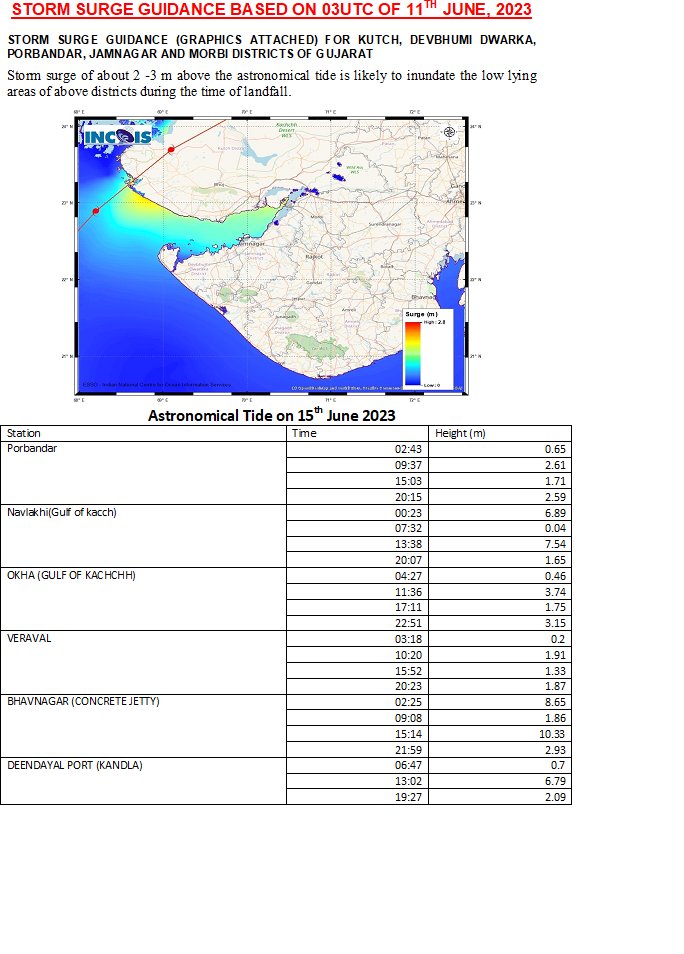Click the Kandla time cell "06:47"
This screenshot has width=684, height=954.
[357, 765]
